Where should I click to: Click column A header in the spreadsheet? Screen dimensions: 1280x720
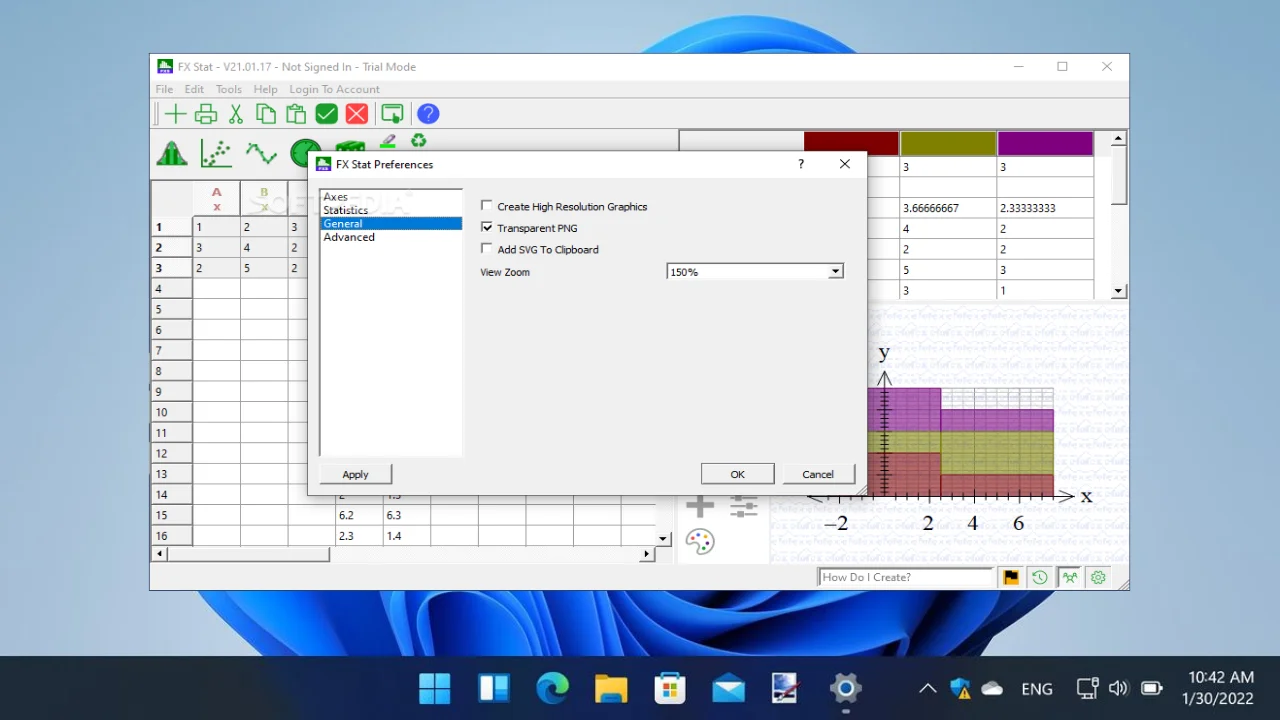[x=216, y=198]
